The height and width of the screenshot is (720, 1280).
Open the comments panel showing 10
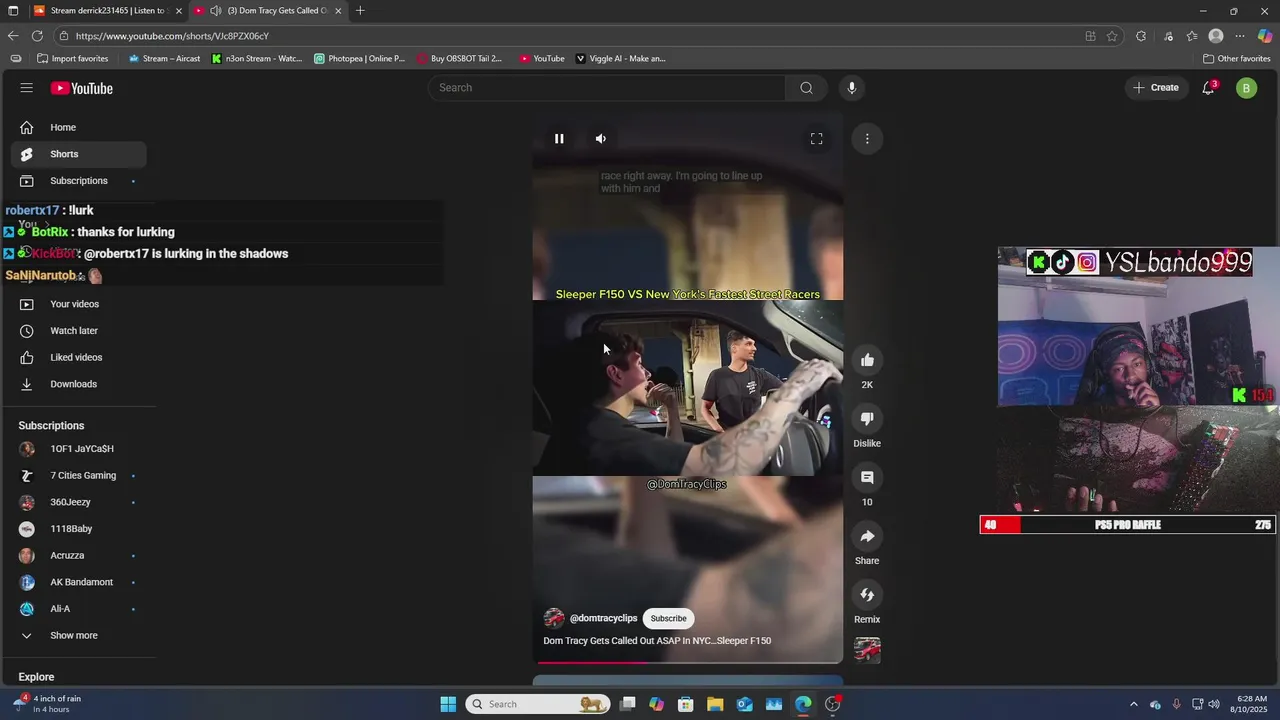tap(867, 478)
